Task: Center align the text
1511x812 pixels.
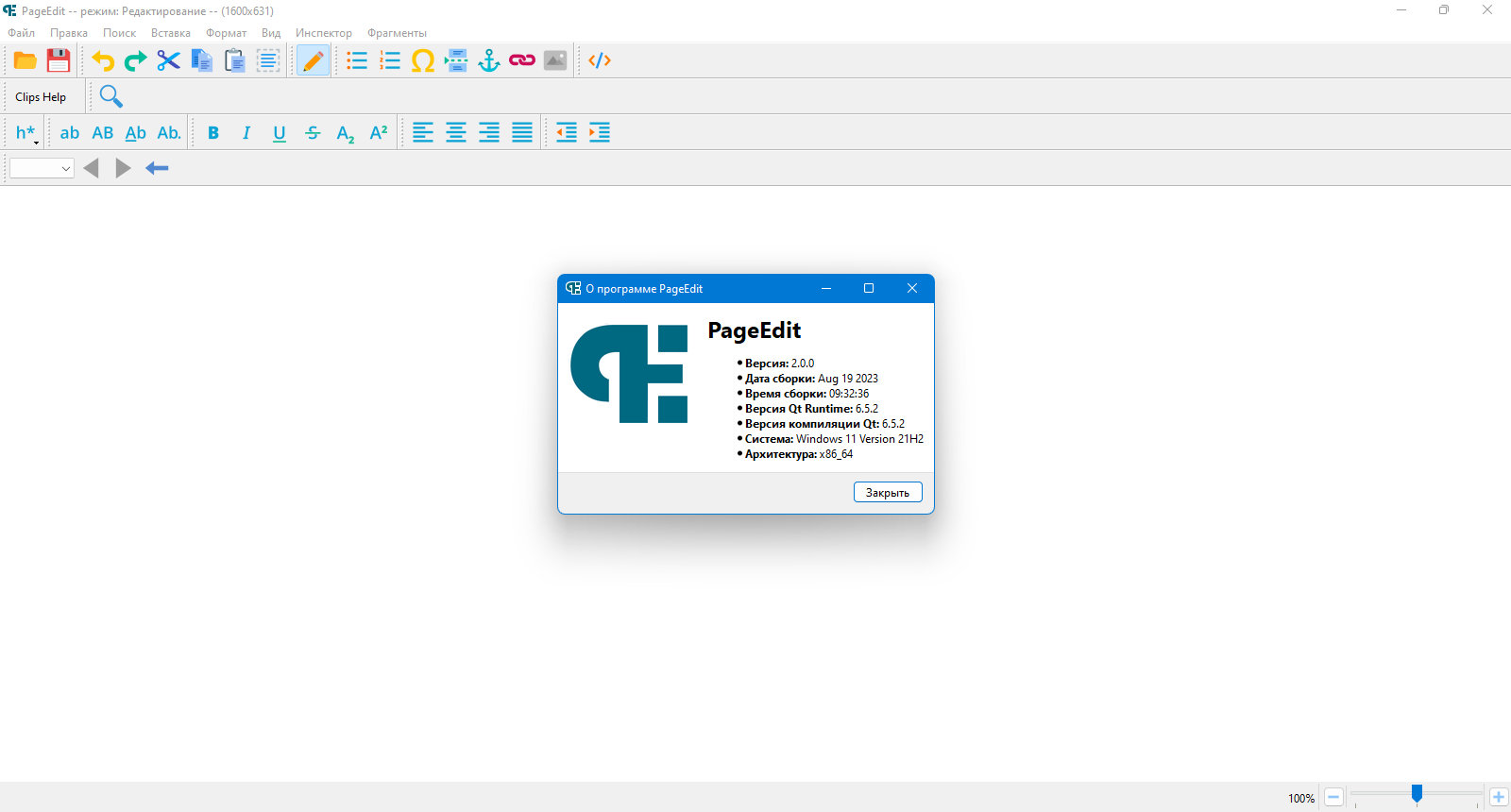Action: [456, 133]
